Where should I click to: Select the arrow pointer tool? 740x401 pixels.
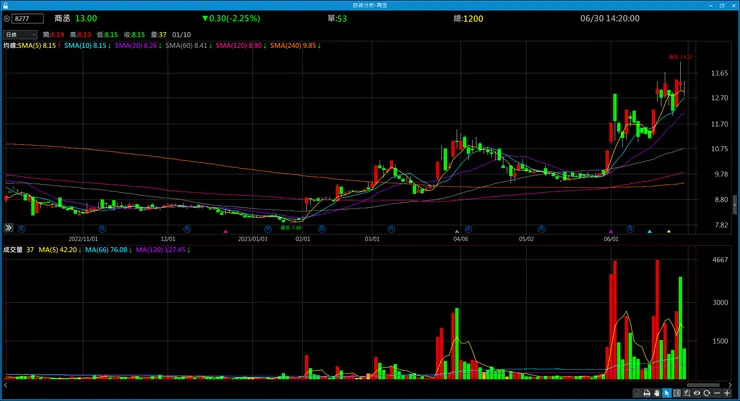[666, 393]
